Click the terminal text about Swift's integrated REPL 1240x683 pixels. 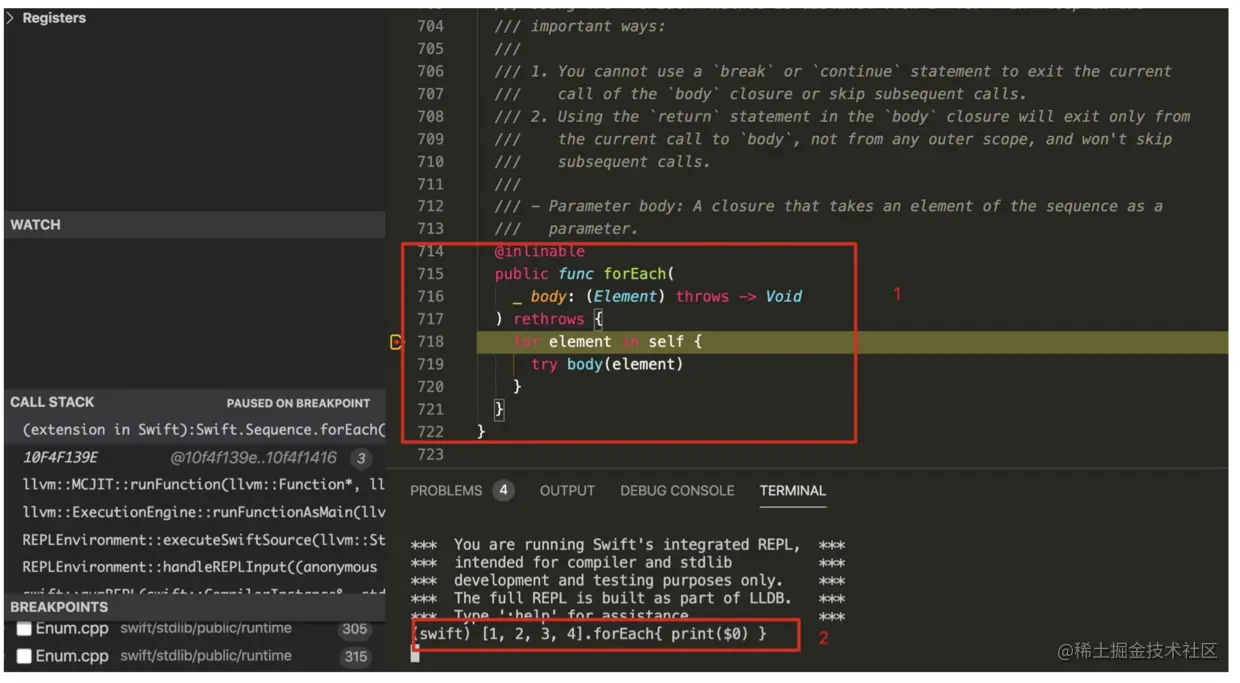(x=627, y=545)
